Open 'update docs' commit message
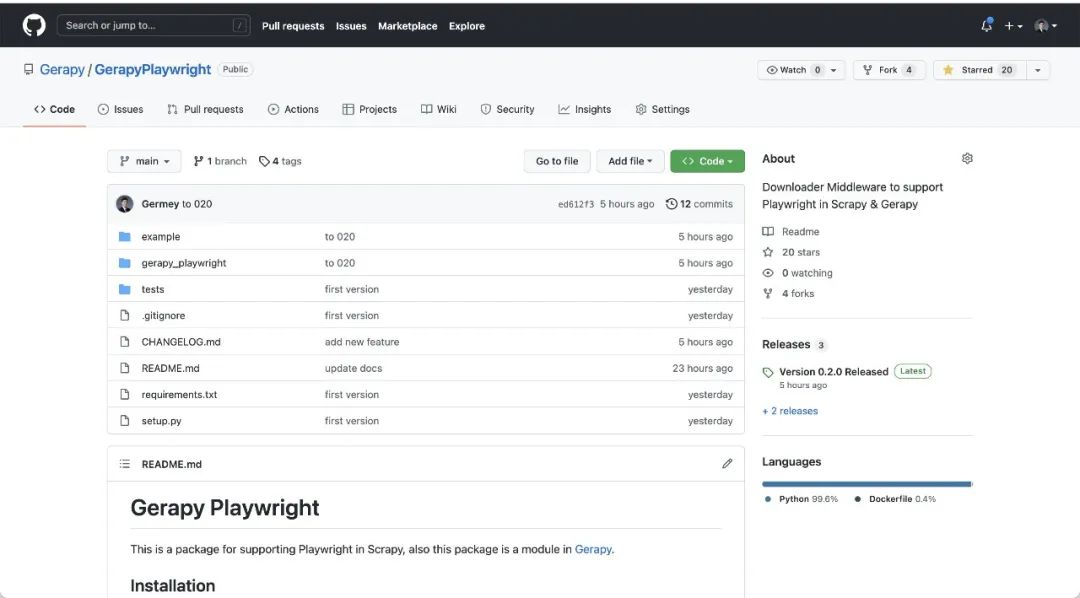 click(353, 368)
